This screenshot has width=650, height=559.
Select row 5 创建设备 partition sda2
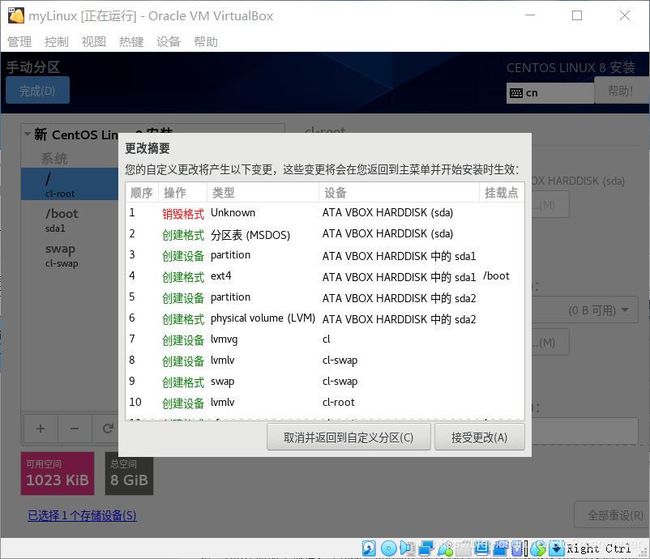(325, 298)
